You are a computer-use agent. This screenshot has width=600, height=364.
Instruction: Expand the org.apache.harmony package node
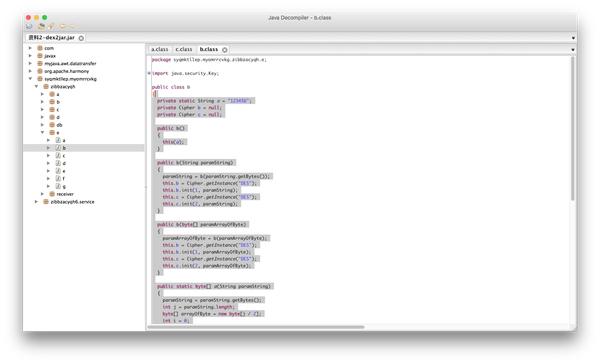click(30, 71)
